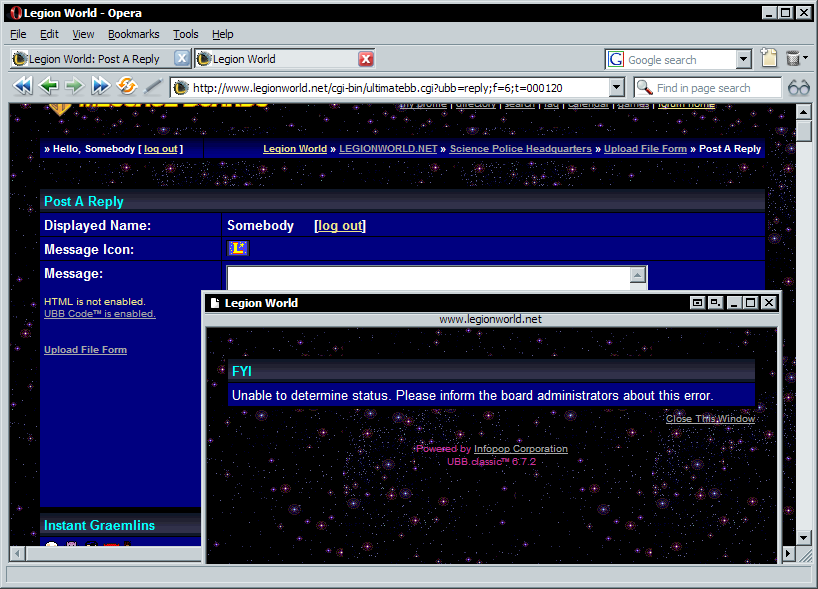Click the Instant Graemlins heading
Screen dimensions: 818x589
tap(99, 525)
